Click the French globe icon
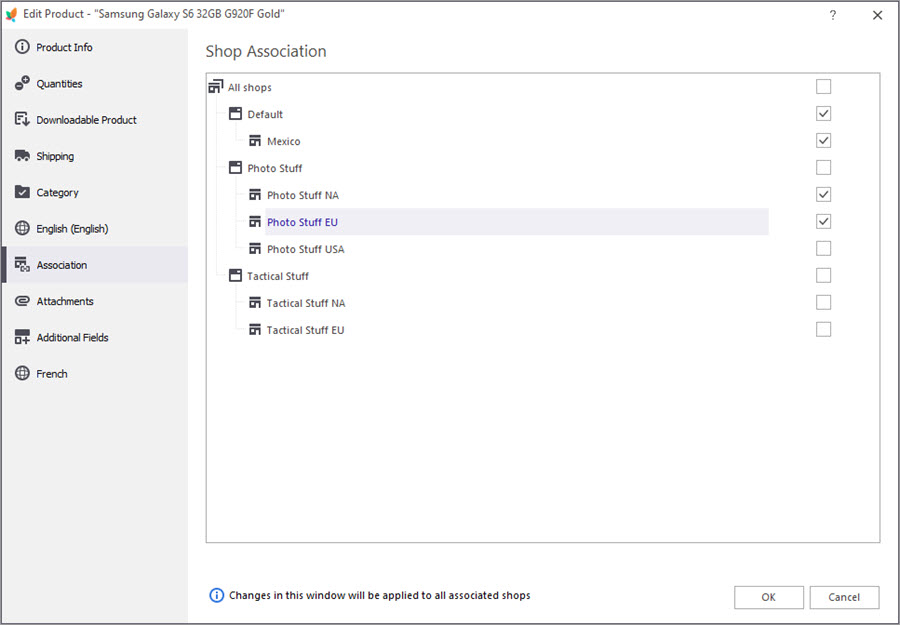Screen dimensions: 900x625 (22, 374)
